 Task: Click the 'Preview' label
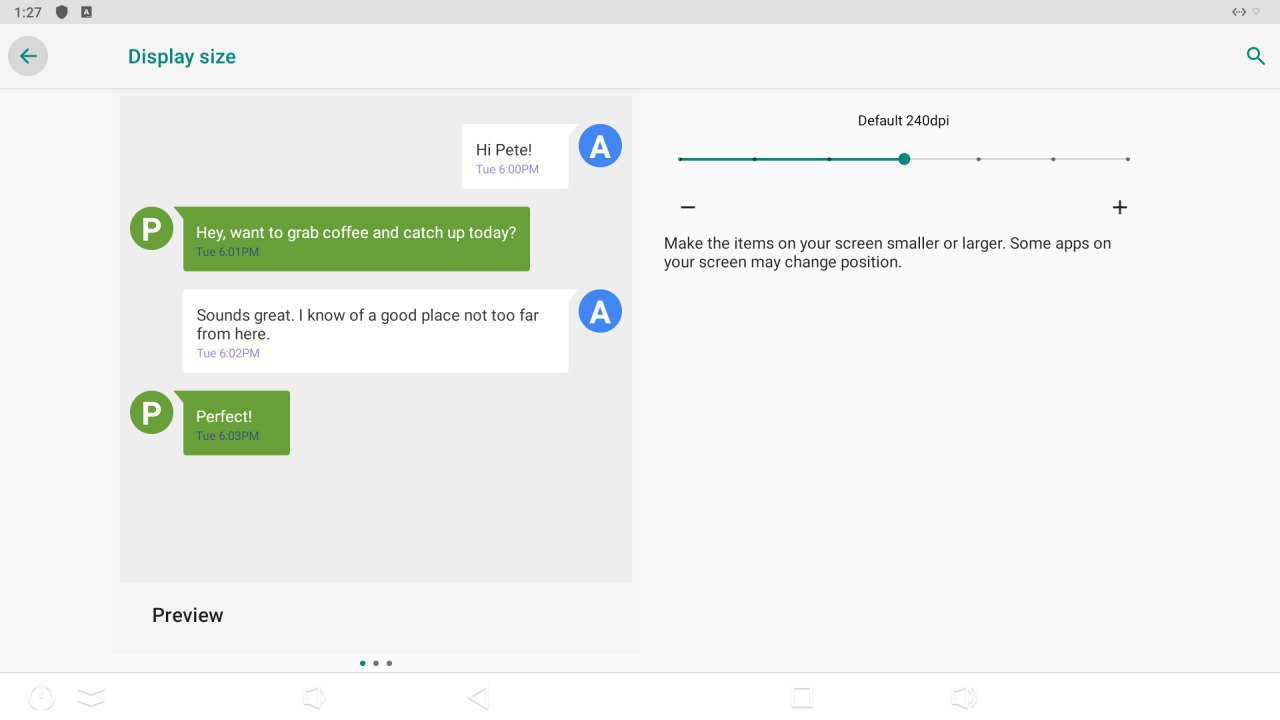187,615
